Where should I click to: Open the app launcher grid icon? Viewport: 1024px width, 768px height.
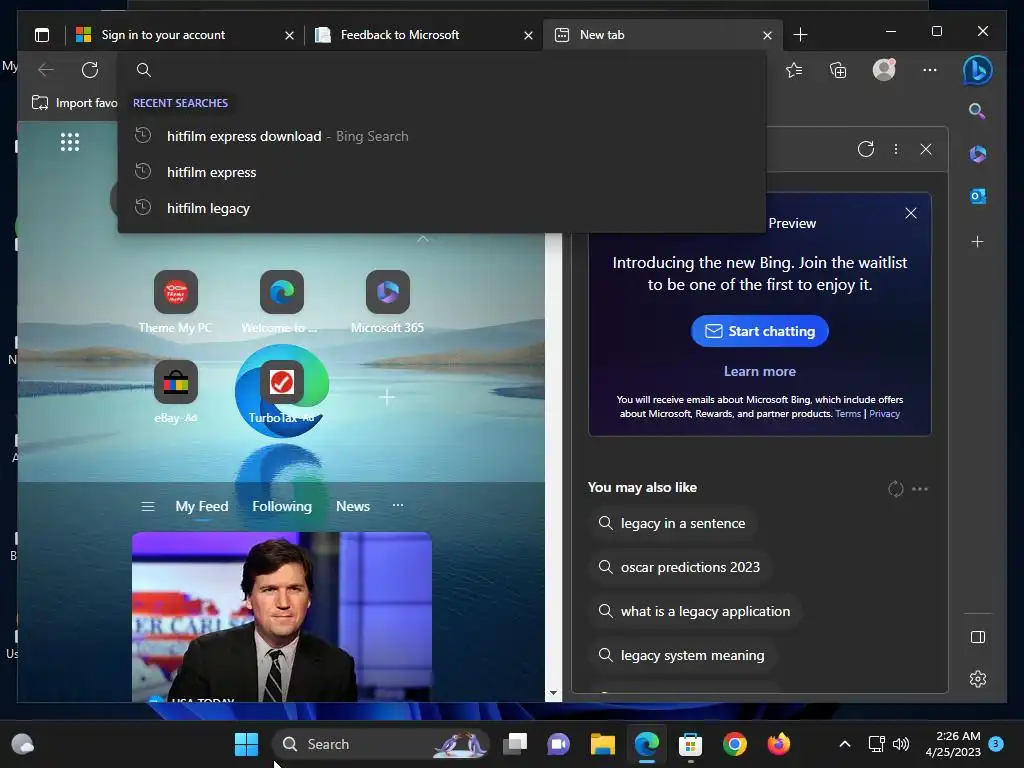[70, 142]
